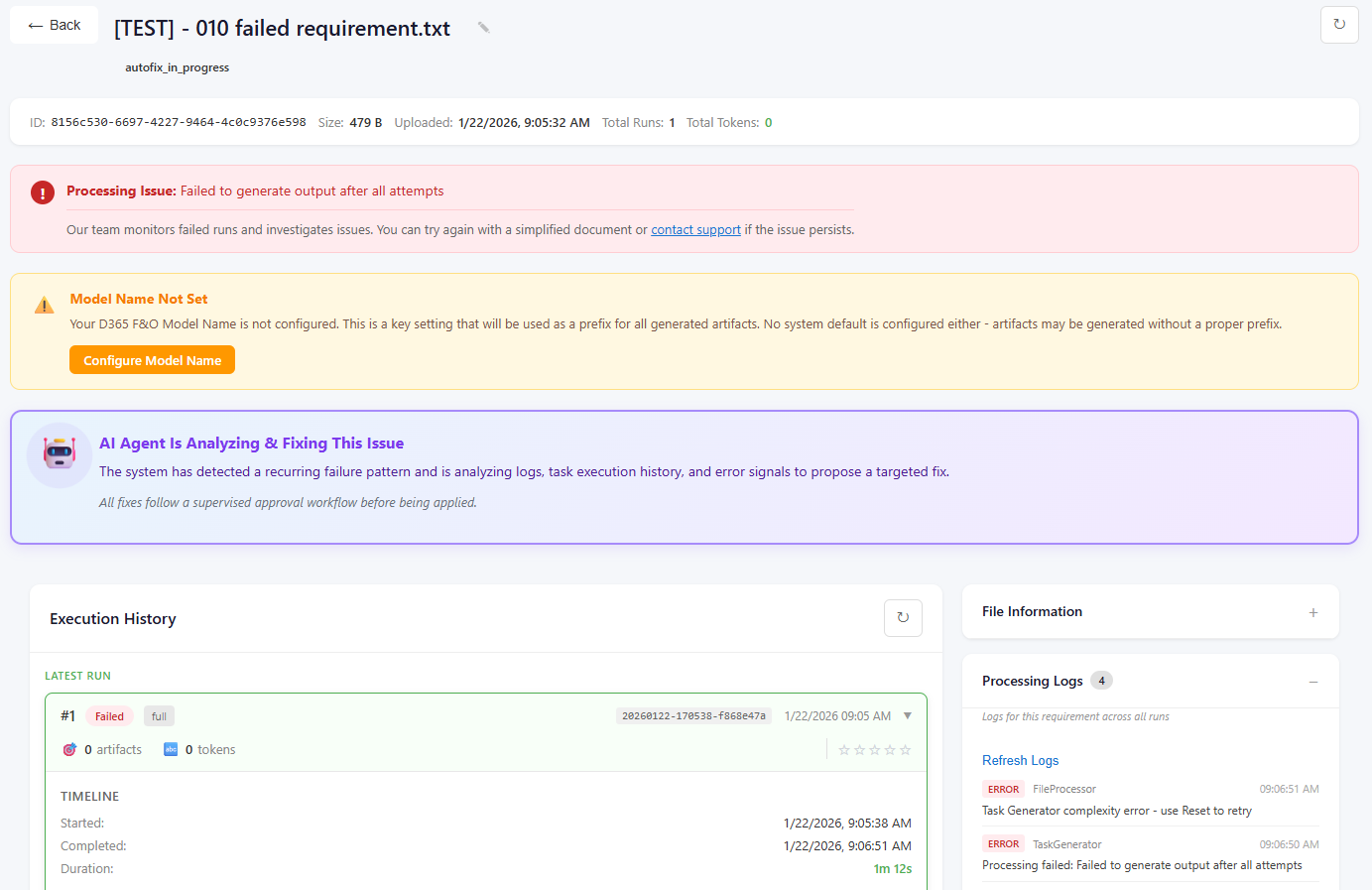Collapse run #1 with the dropdown arrow
This screenshot has height=890, width=1372.
(907, 715)
